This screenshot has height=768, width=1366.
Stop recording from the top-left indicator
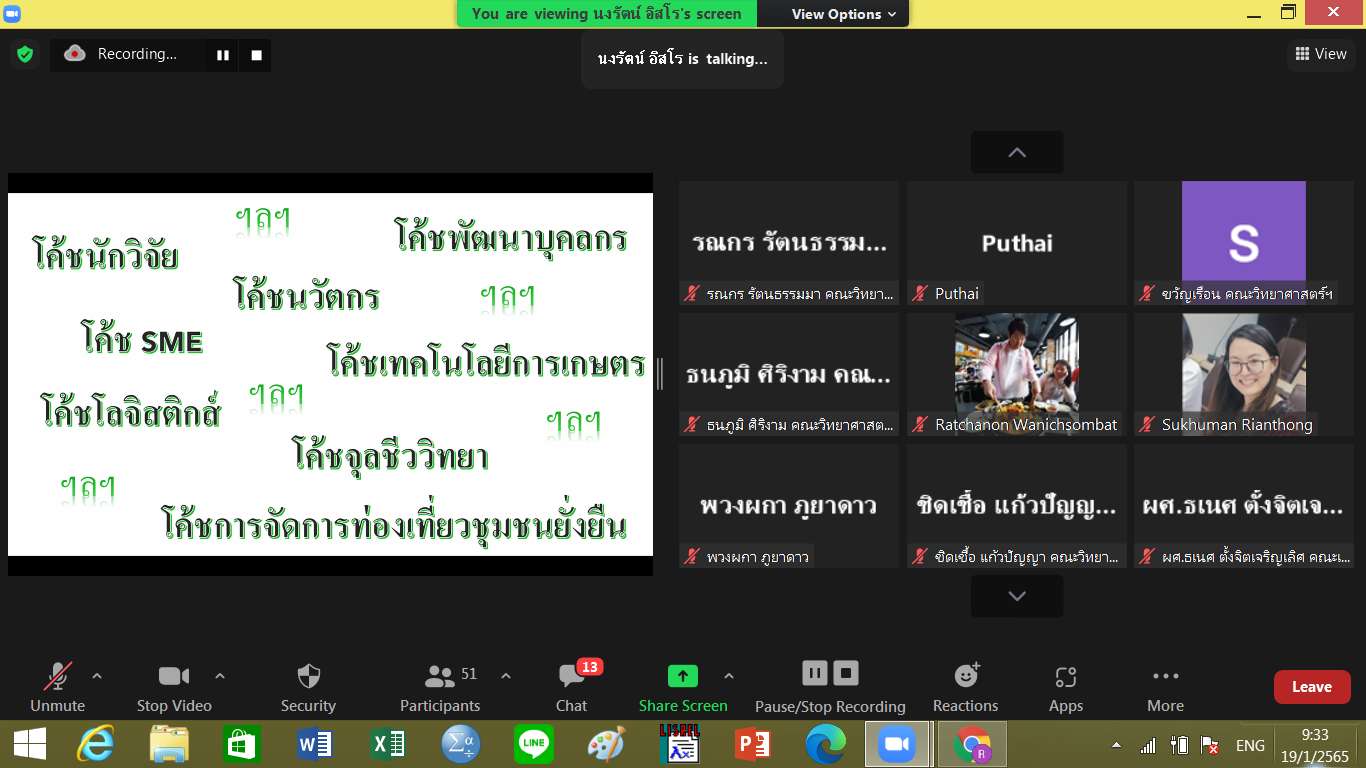256,55
